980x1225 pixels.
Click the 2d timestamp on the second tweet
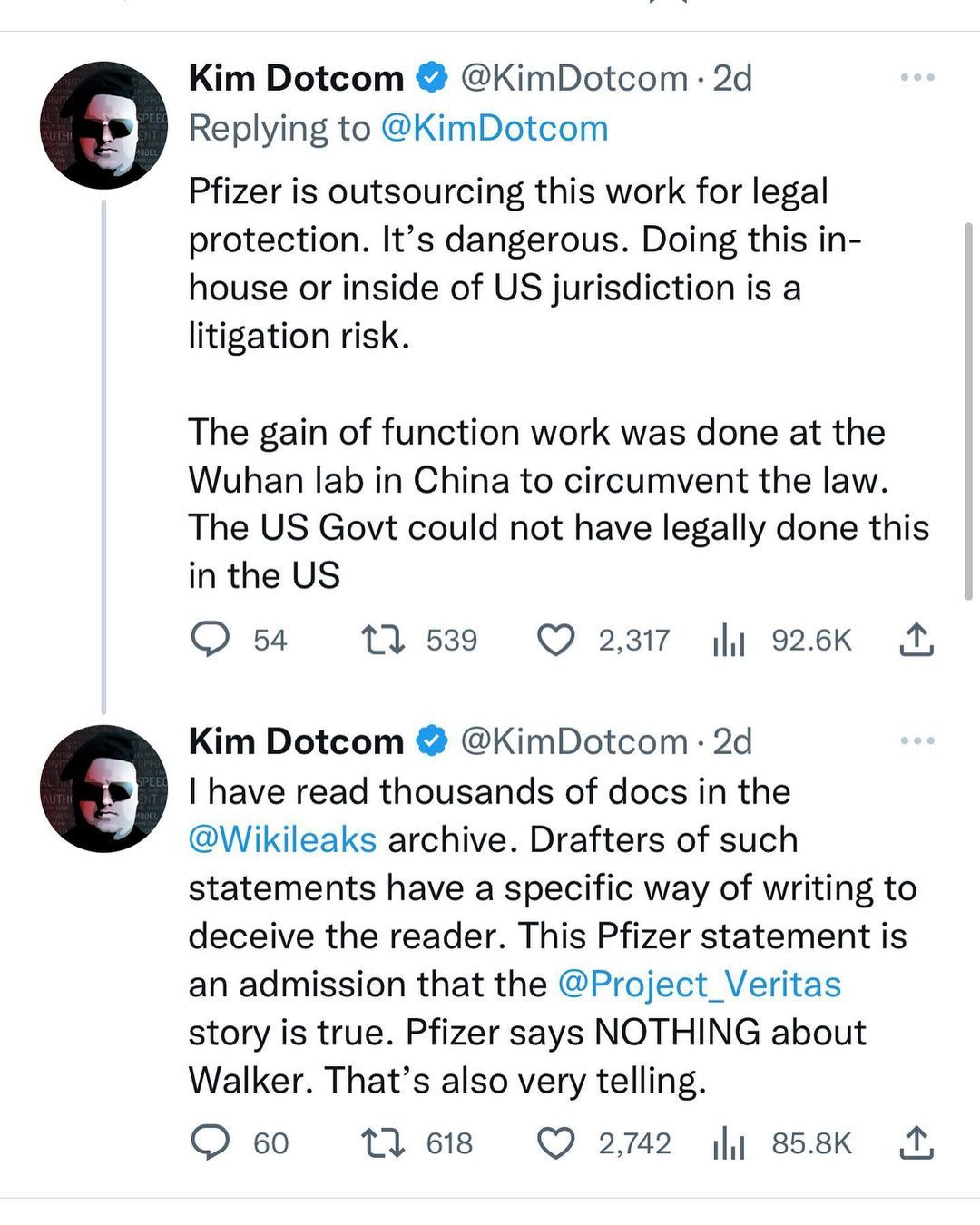(x=732, y=741)
